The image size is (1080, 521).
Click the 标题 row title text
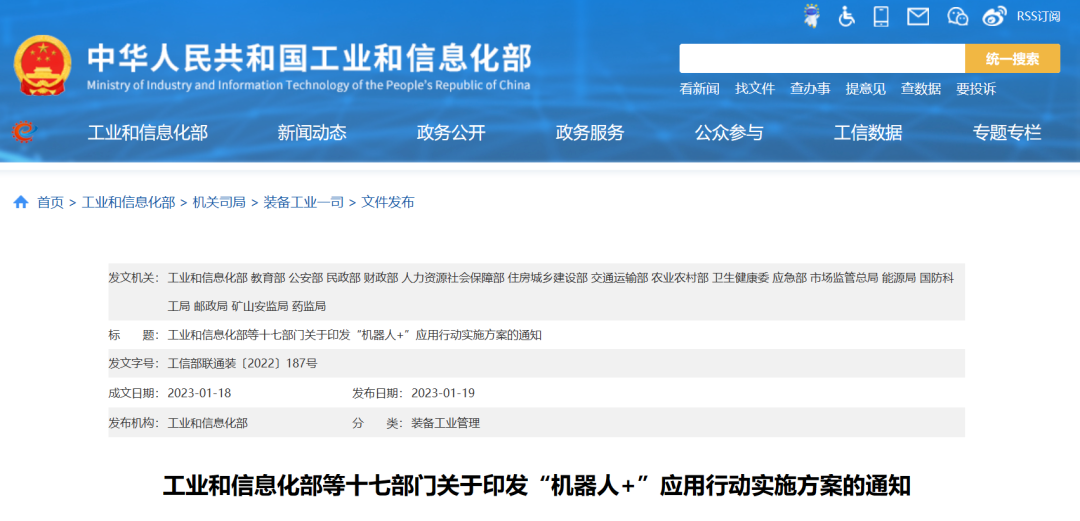pos(355,336)
